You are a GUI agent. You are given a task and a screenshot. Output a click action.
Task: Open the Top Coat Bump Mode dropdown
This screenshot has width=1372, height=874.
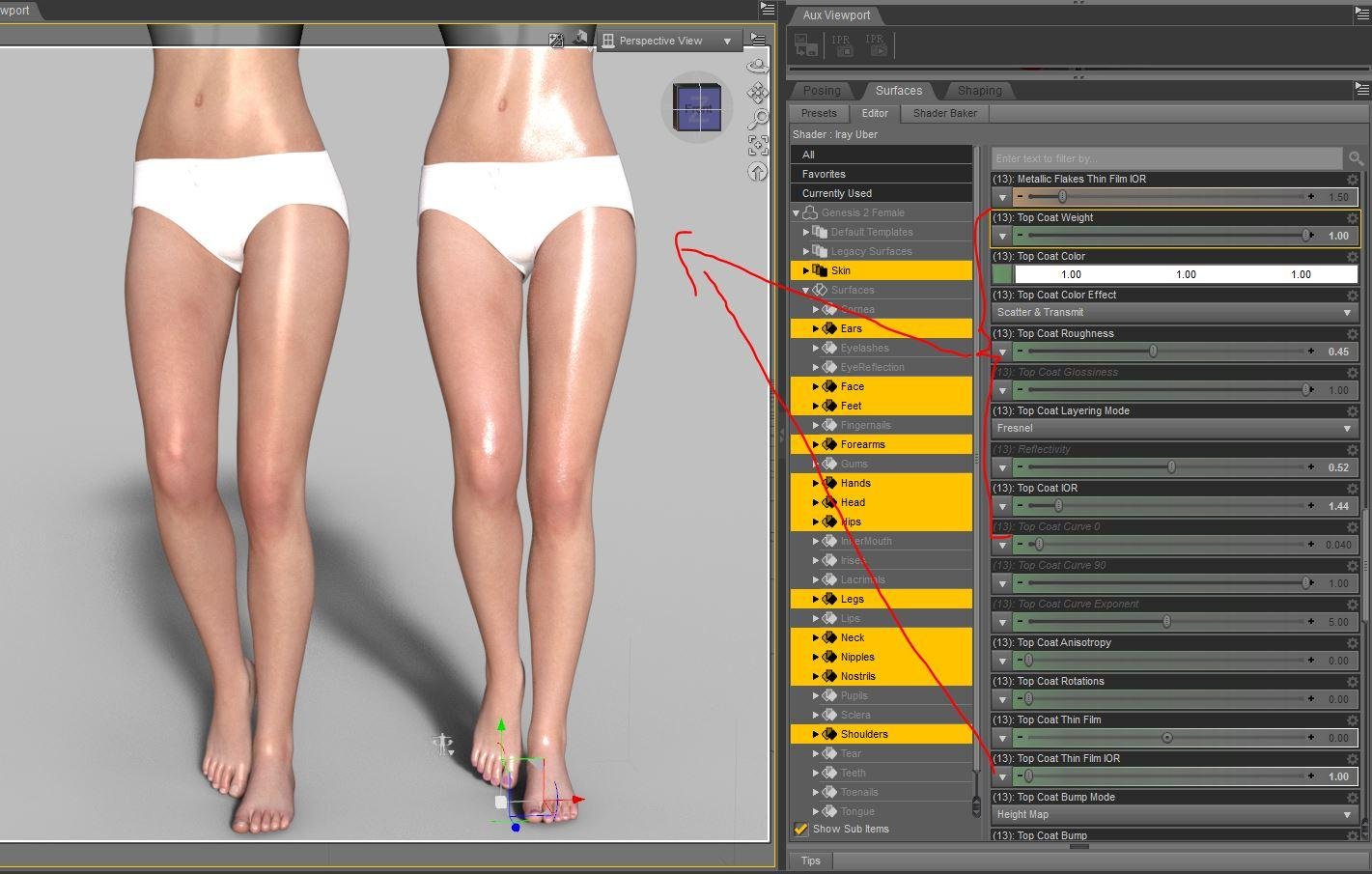click(x=1175, y=815)
